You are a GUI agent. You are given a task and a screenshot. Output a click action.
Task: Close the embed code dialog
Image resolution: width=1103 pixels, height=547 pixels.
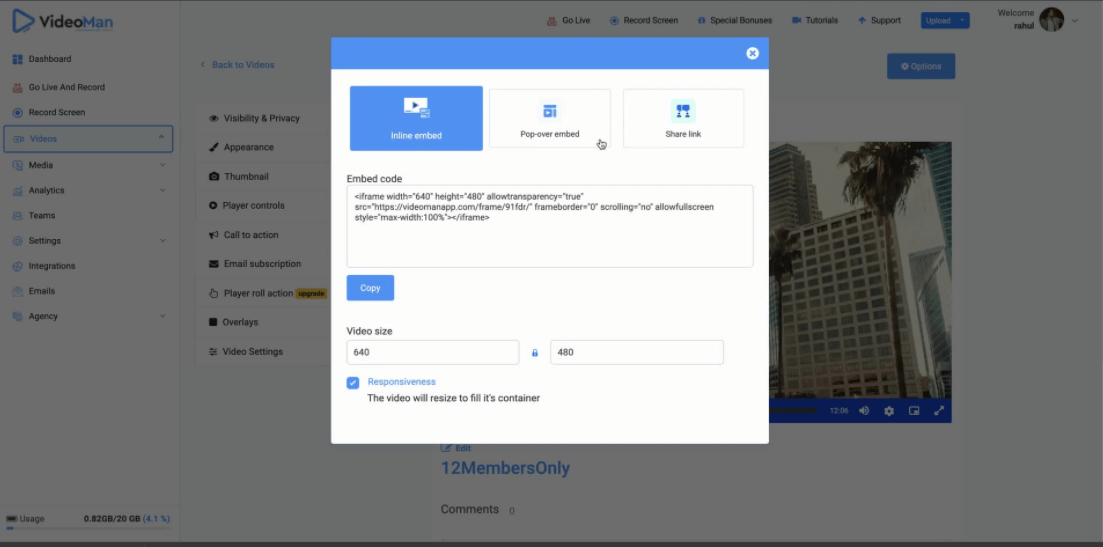[x=752, y=53]
